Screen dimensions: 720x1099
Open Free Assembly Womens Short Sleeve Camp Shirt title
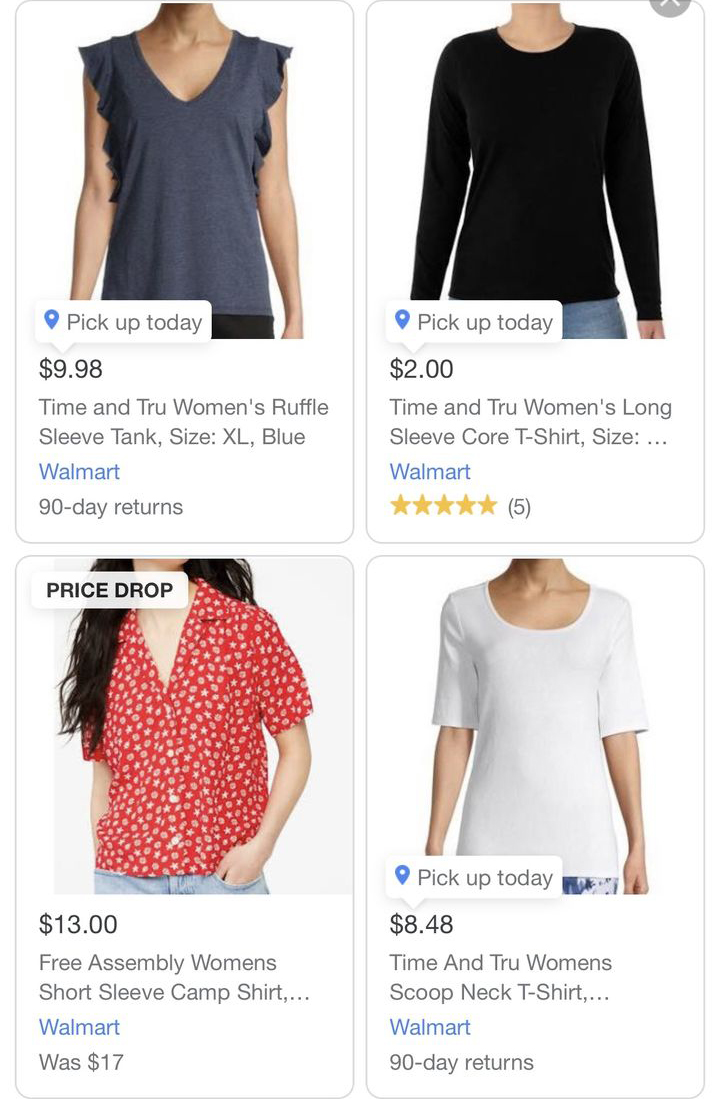click(x=173, y=977)
